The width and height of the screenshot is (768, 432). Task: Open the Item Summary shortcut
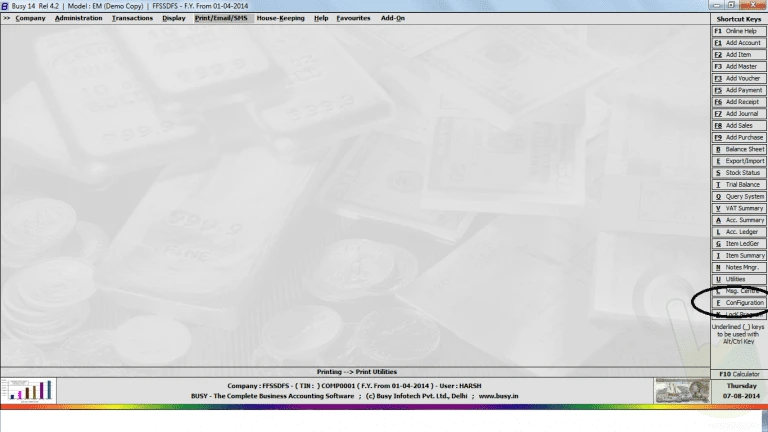[x=739, y=255]
